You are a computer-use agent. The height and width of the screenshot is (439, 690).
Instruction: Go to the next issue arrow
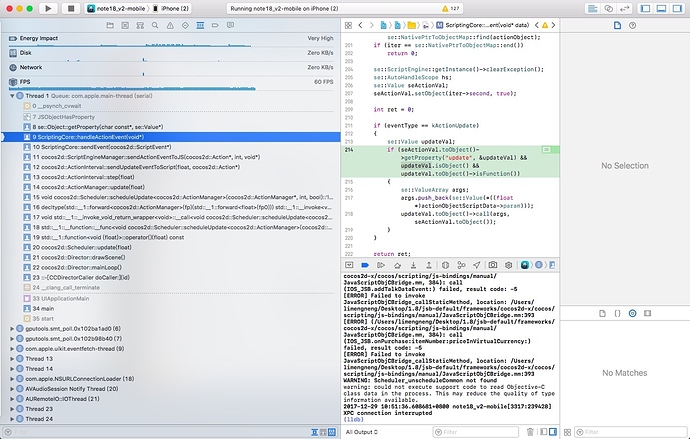tap(553, 25)
